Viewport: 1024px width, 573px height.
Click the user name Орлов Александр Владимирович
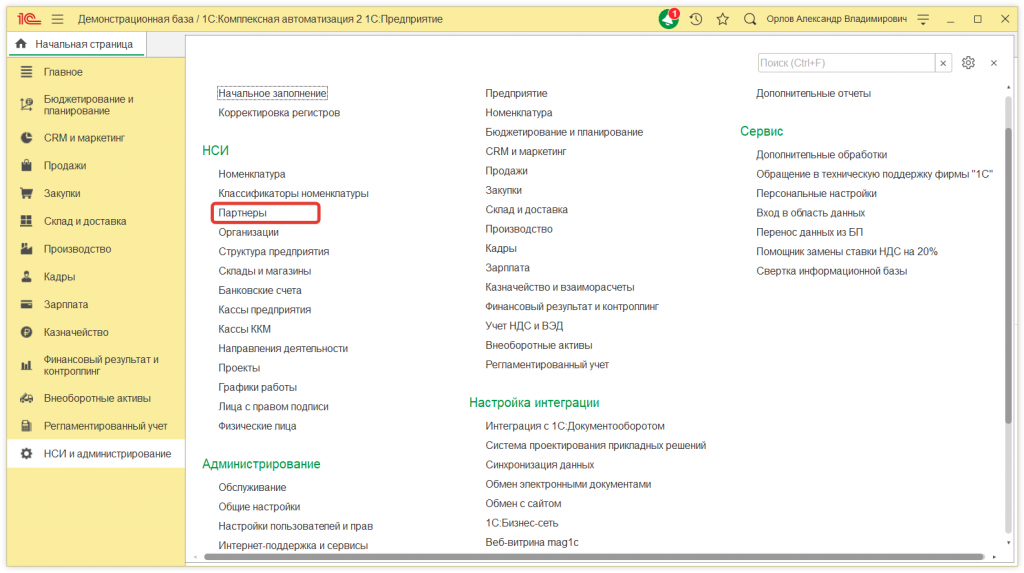click(835, 19)
